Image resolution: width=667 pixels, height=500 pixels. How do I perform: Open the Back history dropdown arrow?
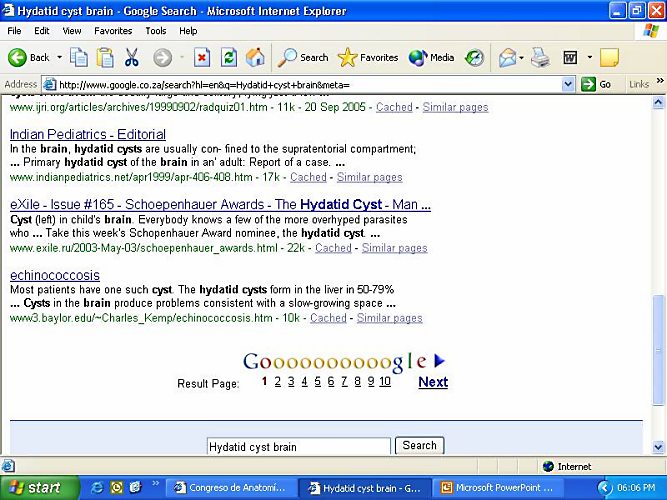[x=60, y=57]
